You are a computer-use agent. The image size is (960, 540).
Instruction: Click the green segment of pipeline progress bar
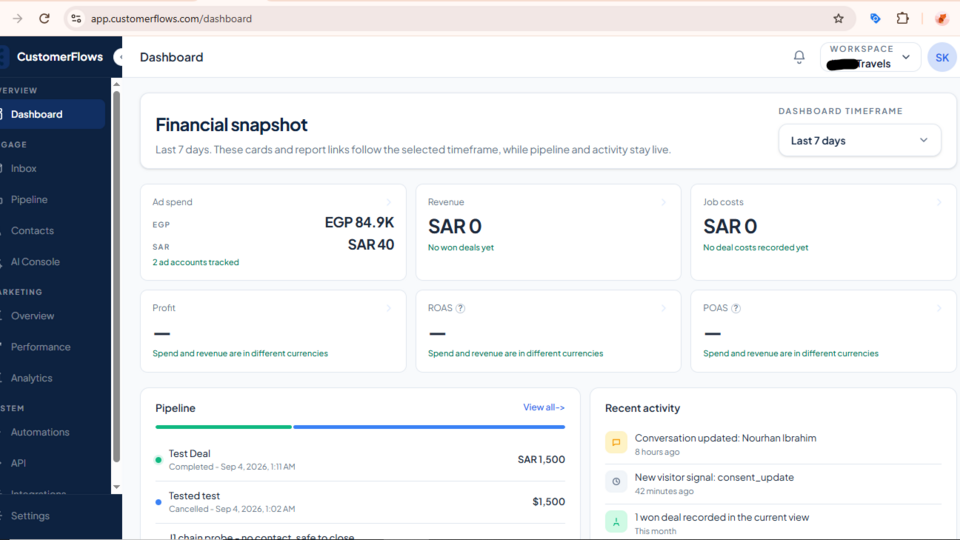pos(223,427)
